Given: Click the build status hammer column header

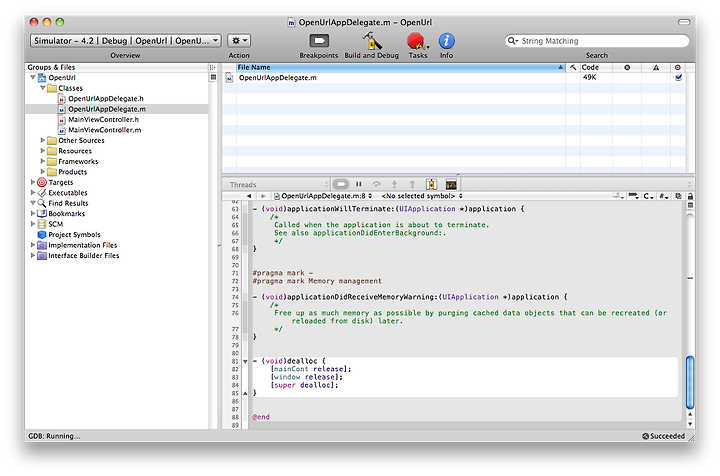Looking at the screenshot, I should click(573, 67).
